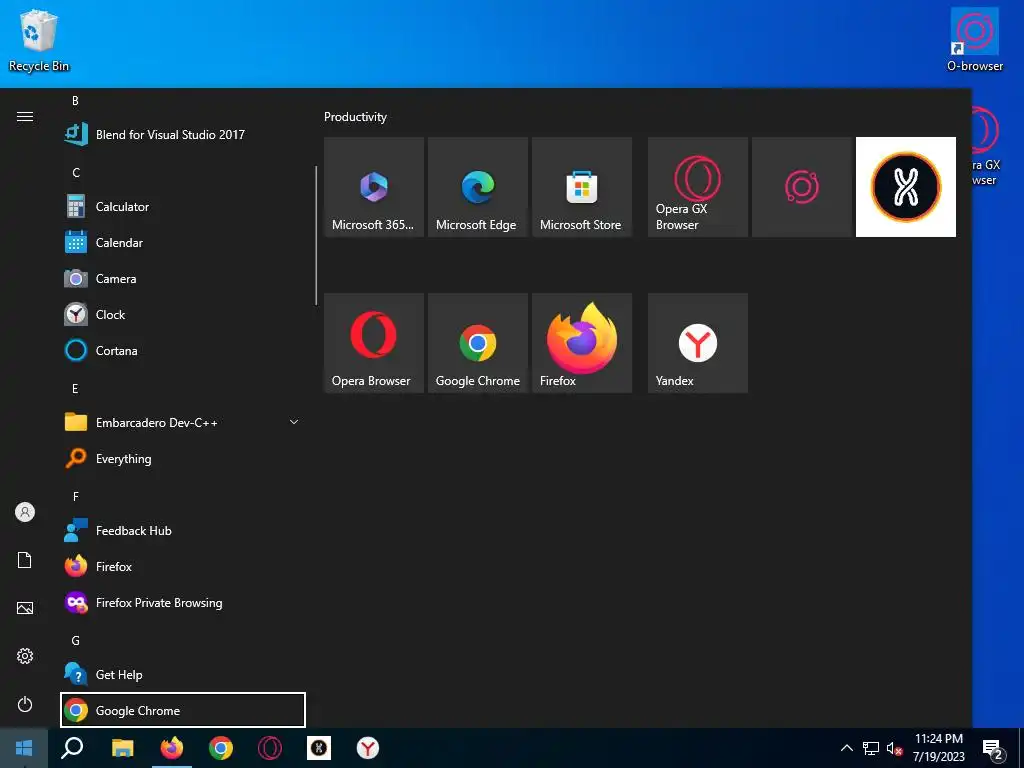Open Settings gear in Start sidebar

click(x=25, y=656)
